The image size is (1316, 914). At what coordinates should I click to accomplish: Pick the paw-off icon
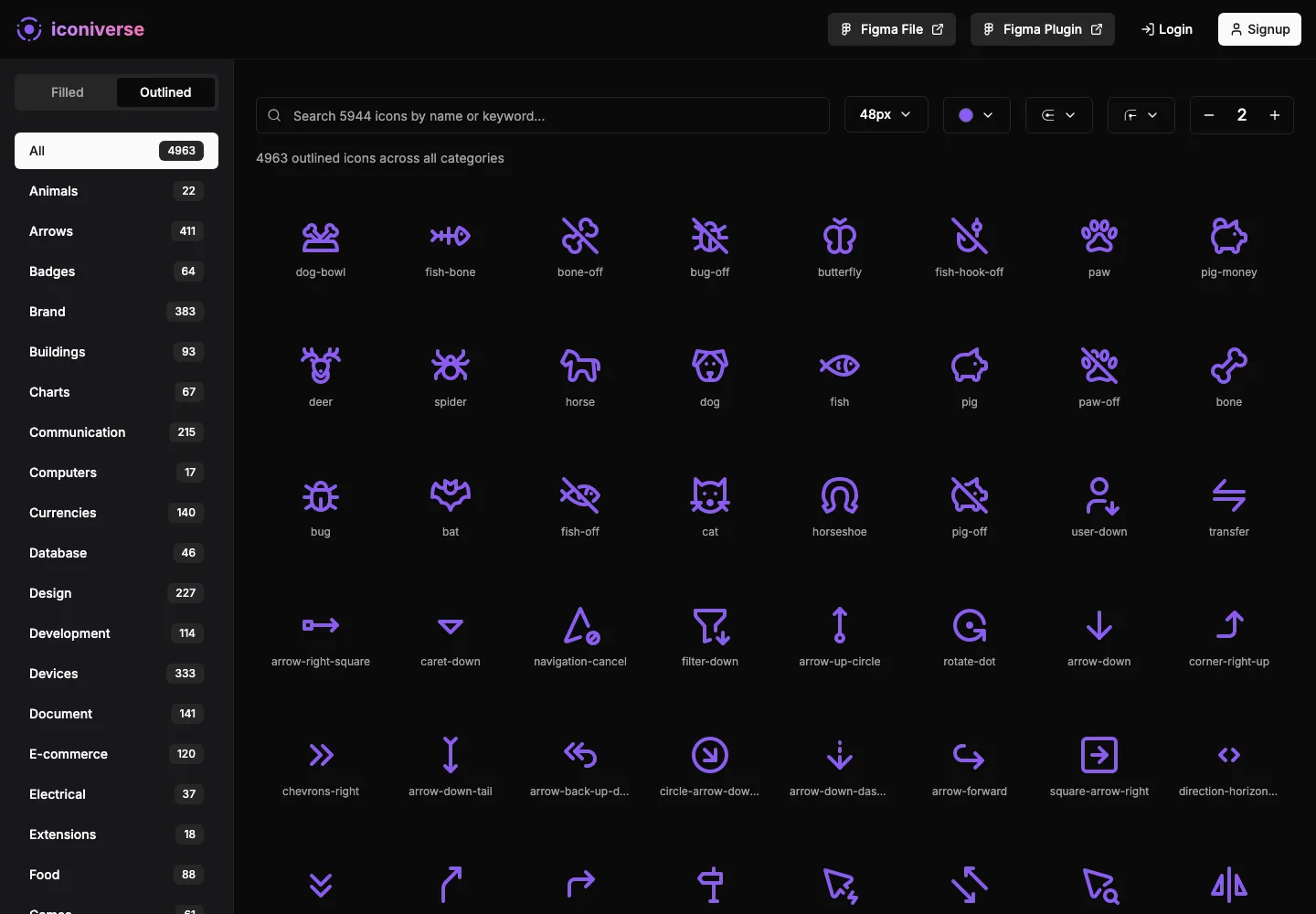pos(1099,367)
